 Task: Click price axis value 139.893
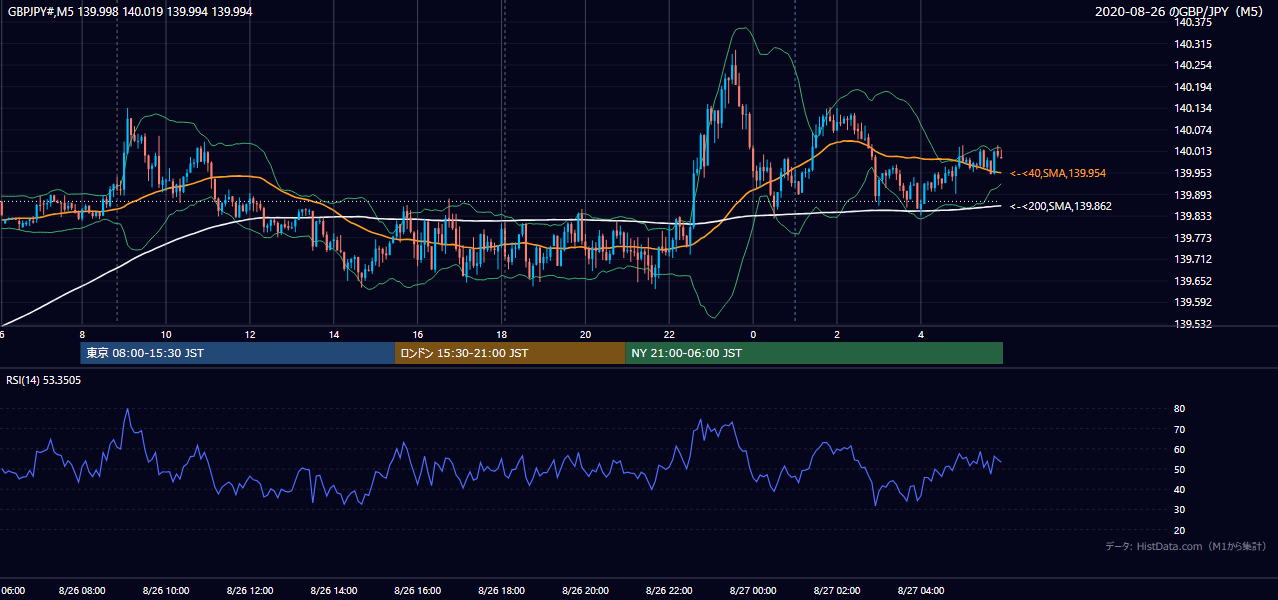pos(1194,195)
